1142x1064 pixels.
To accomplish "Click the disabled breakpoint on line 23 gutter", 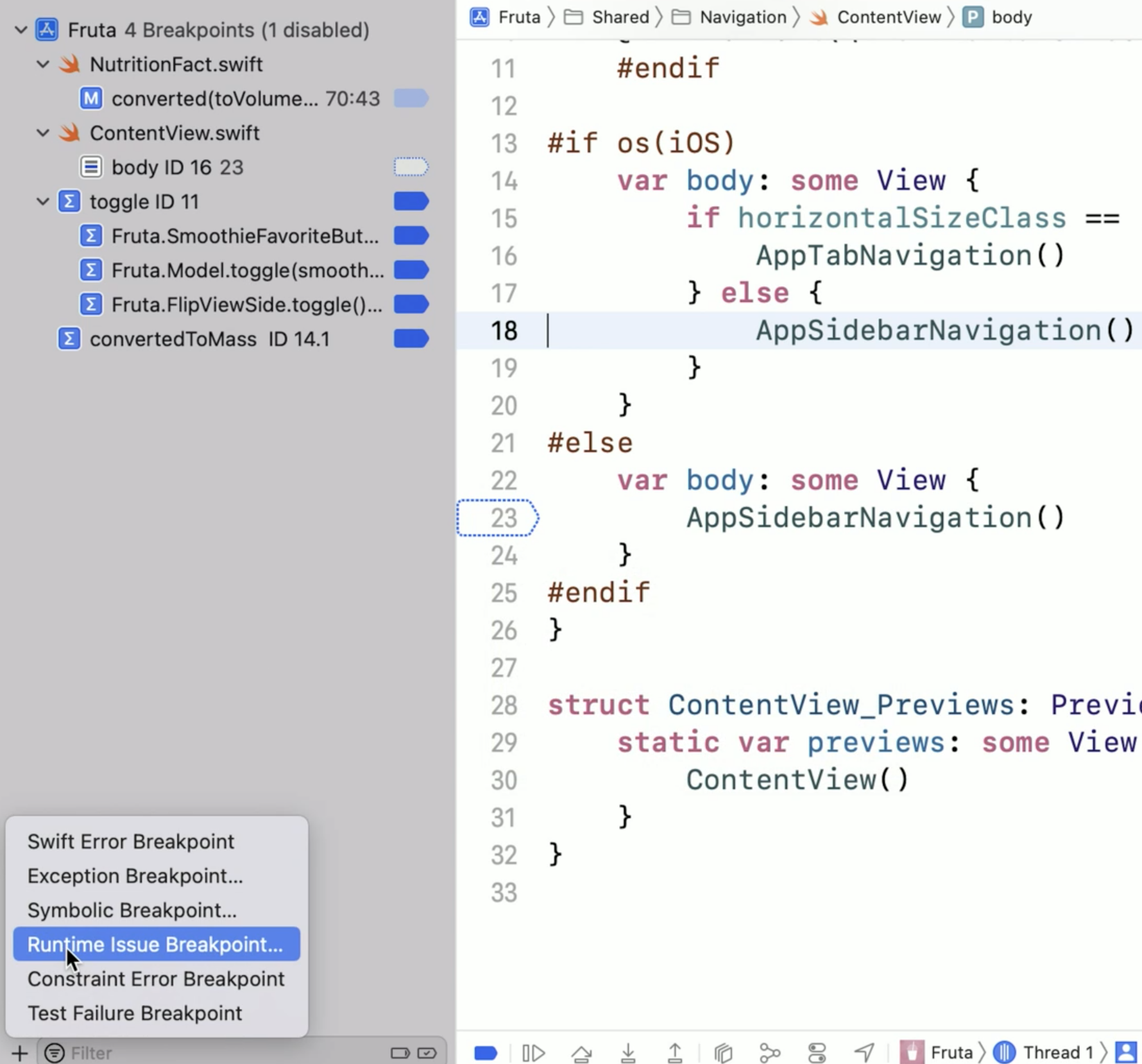I will point(497,518).
